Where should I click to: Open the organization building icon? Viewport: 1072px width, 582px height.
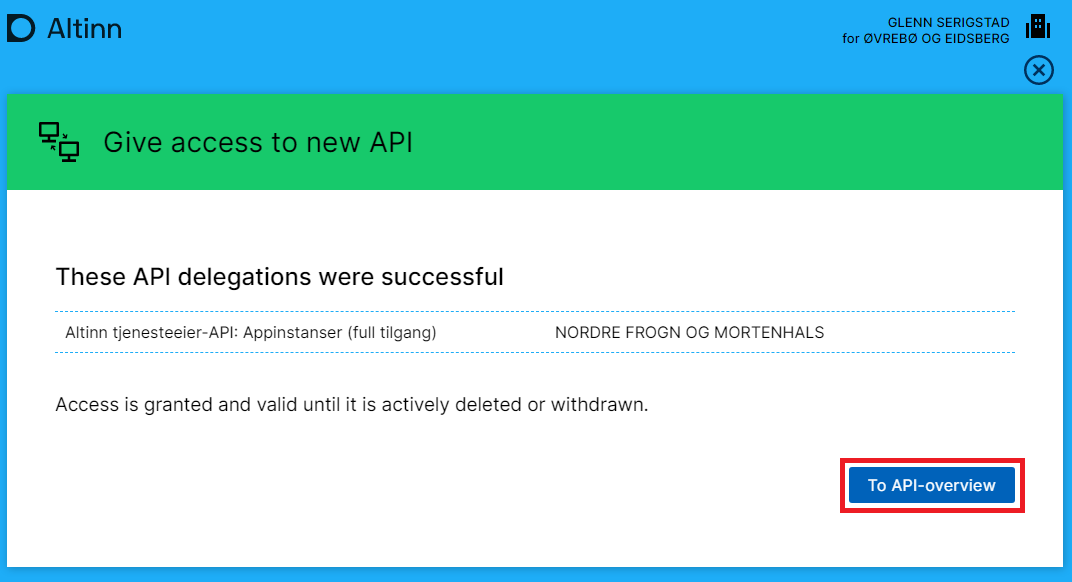coord(1038,27)
